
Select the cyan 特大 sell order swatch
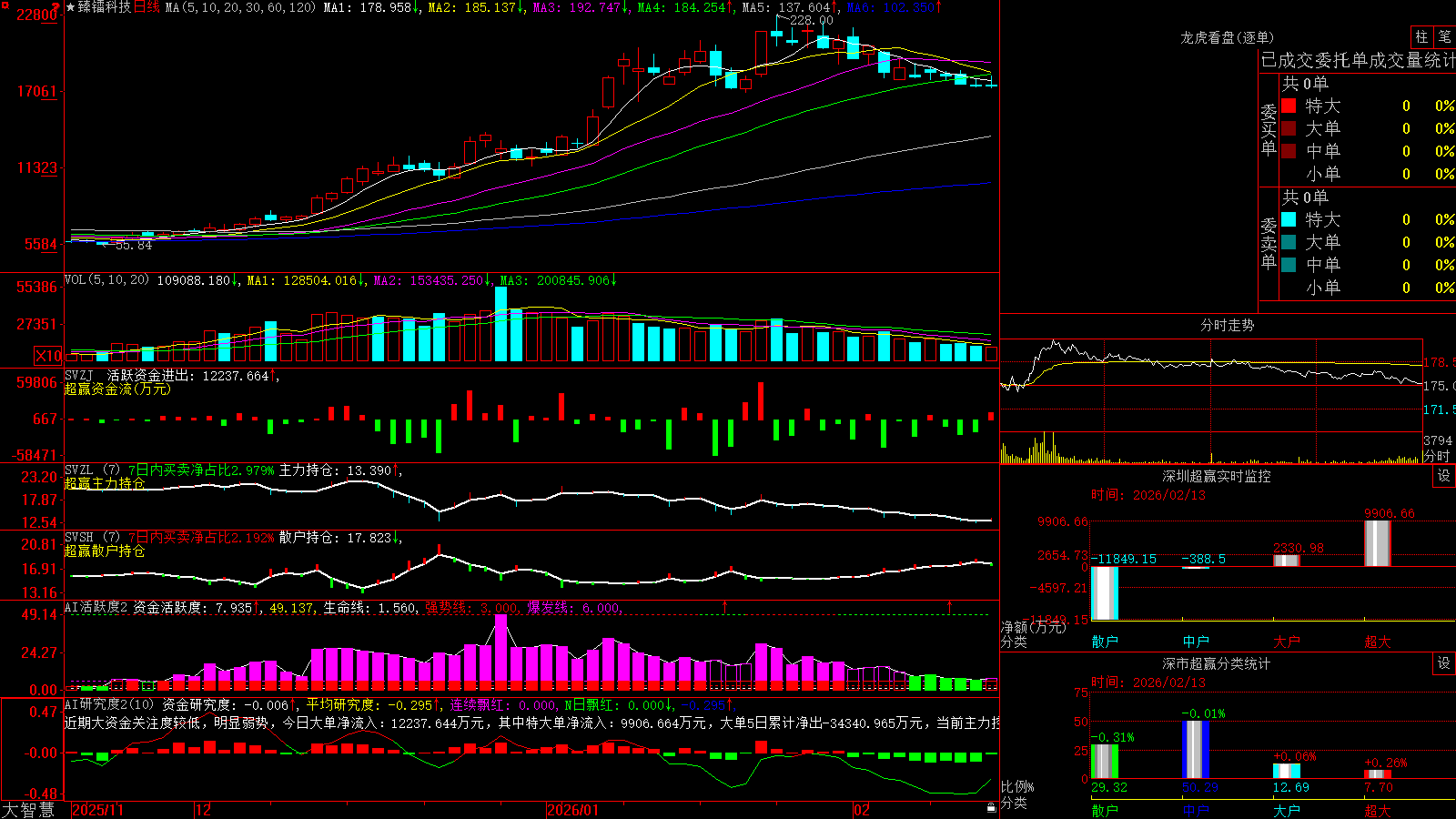coord(1289,219)
